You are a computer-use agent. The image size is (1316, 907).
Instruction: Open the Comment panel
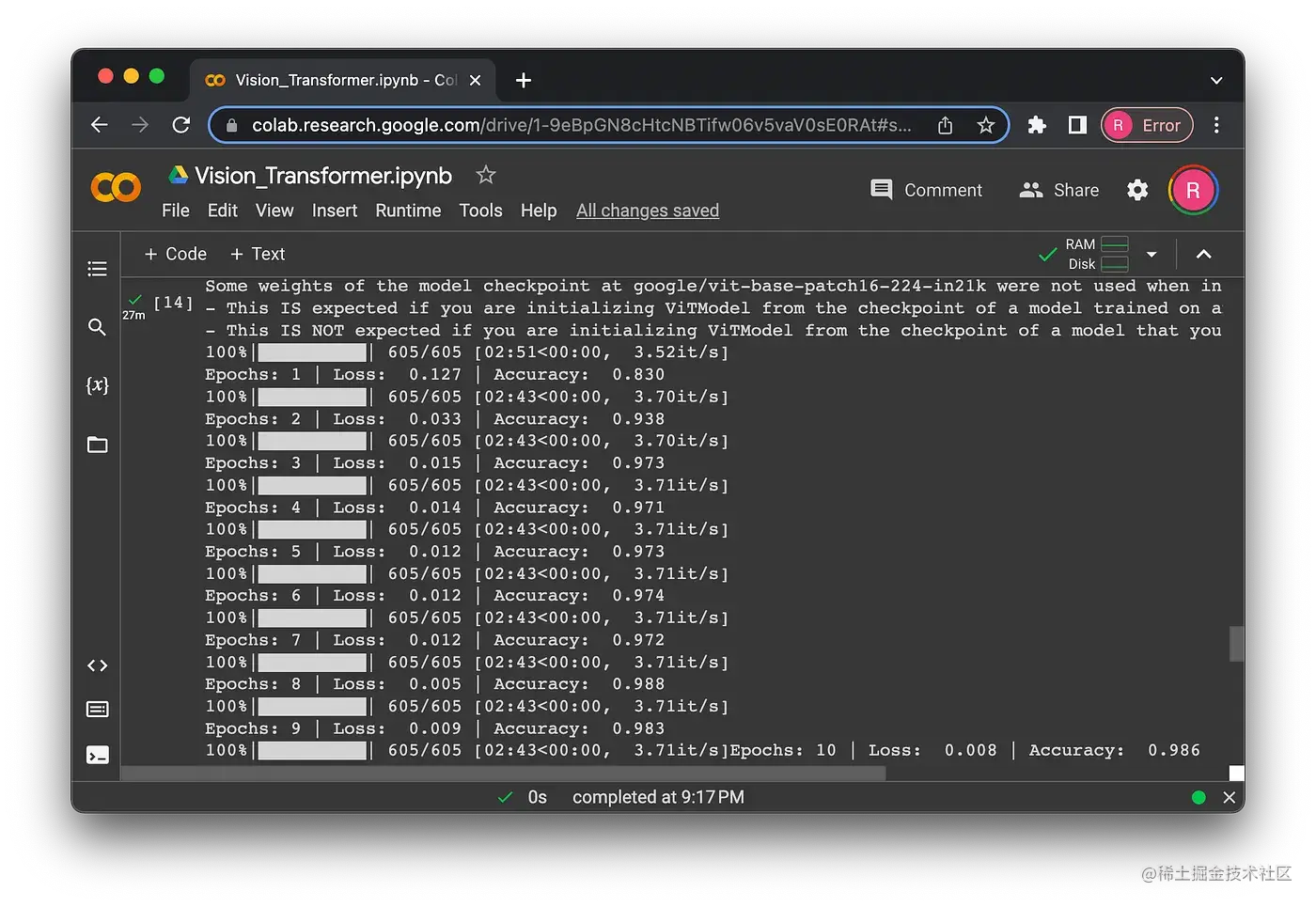[x=926, y=190]
